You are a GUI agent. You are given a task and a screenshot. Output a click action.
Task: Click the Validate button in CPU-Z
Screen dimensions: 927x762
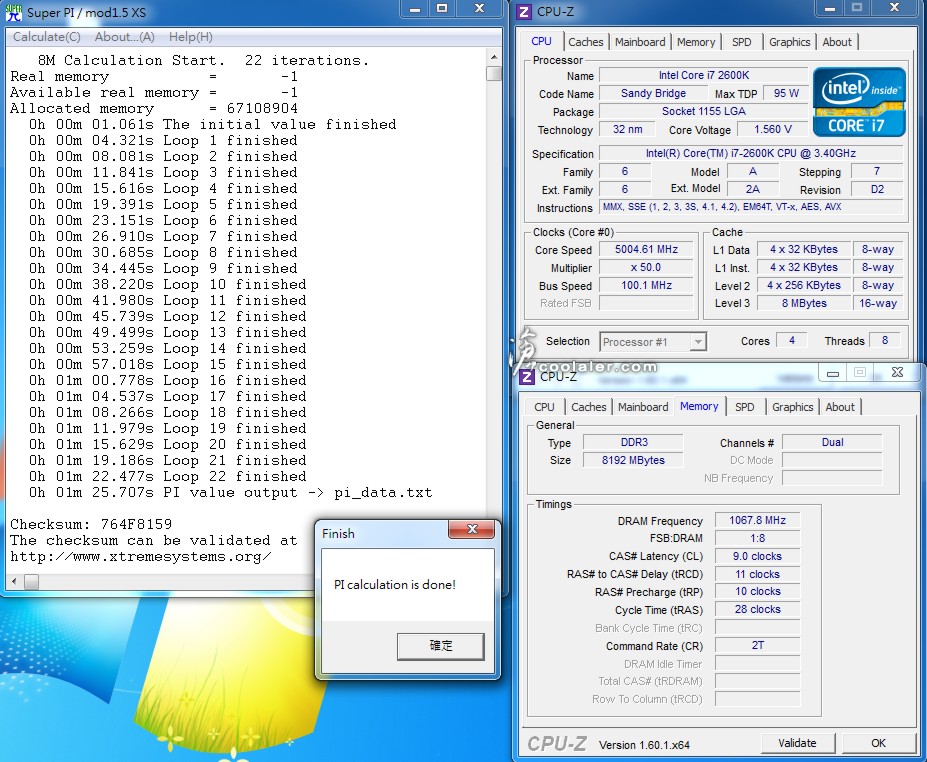797,743
